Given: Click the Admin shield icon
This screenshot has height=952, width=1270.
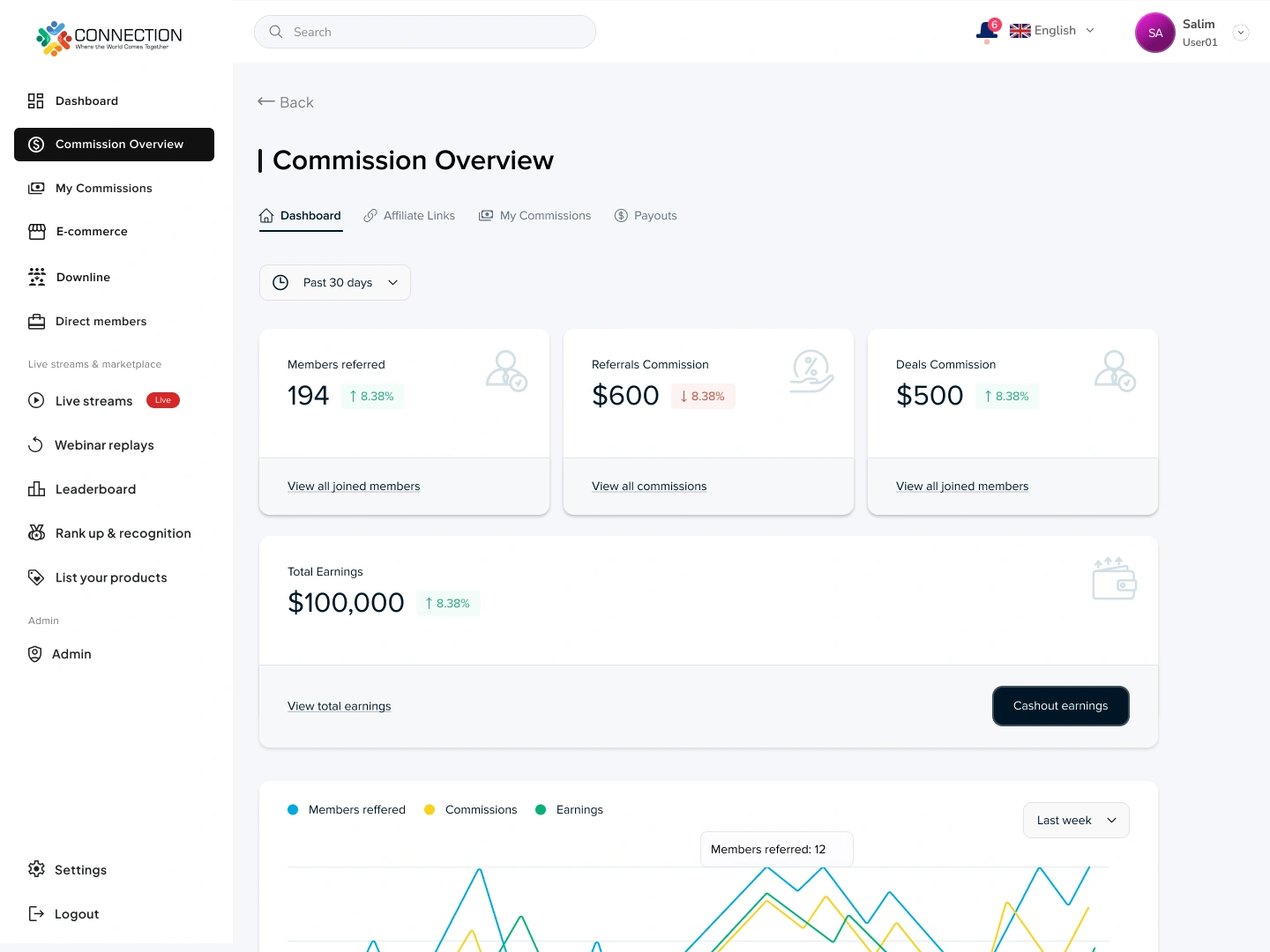Looking at the screenshot, I should 35,654.
